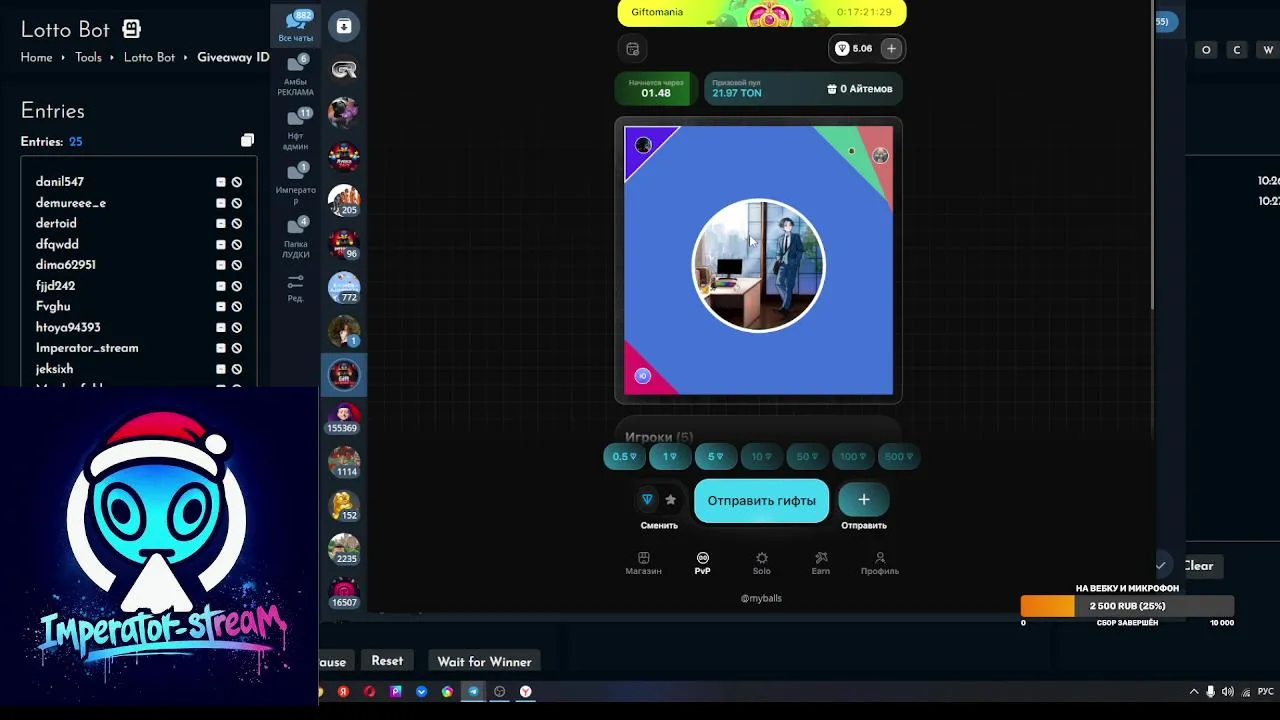1280x720 pixels.
Task: Select the 0.5 TON bet chip
Action: tap(624, 456)
